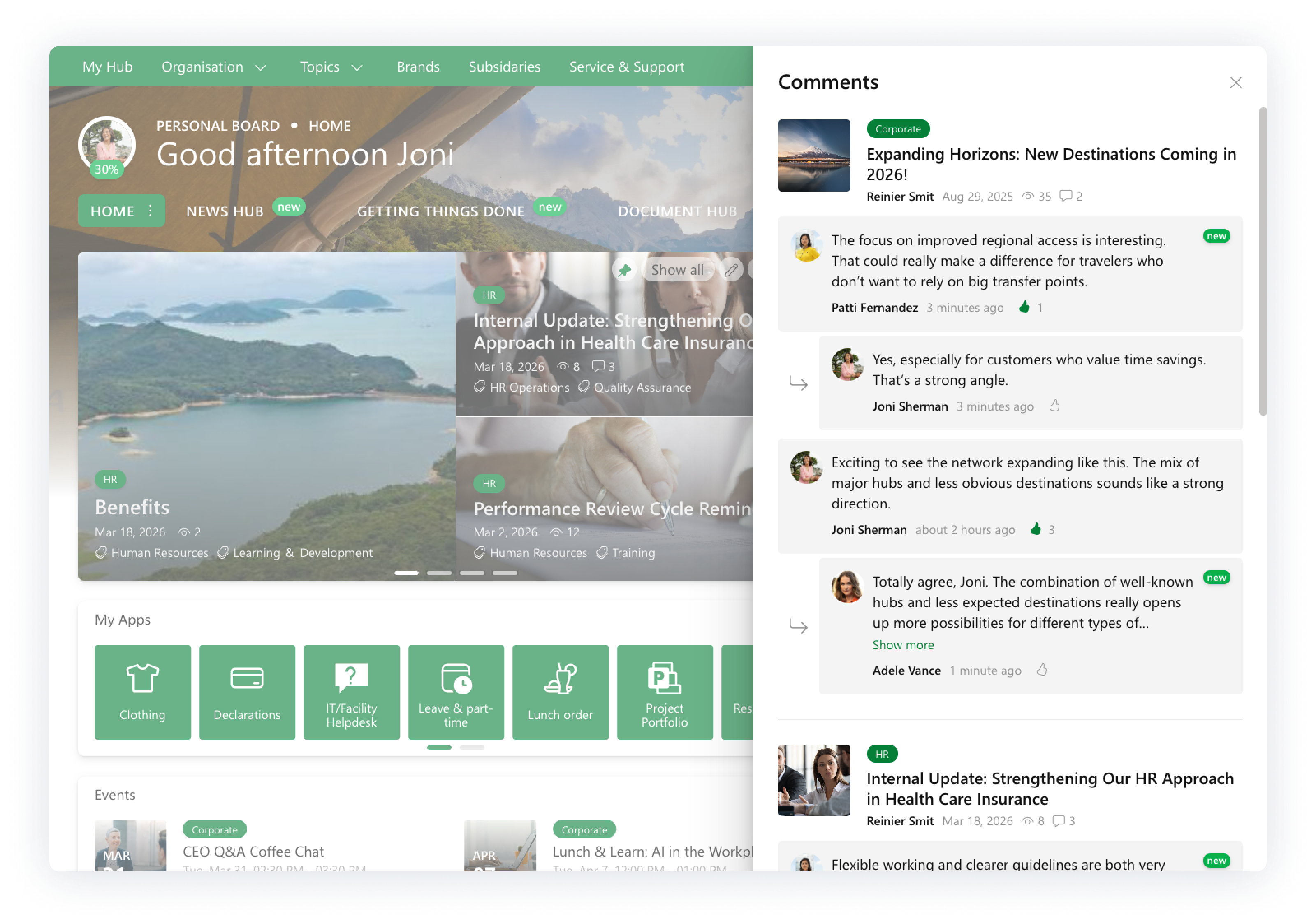Open the Service & Support menu item
The image size is (1316, 924).
pos(626,67)
